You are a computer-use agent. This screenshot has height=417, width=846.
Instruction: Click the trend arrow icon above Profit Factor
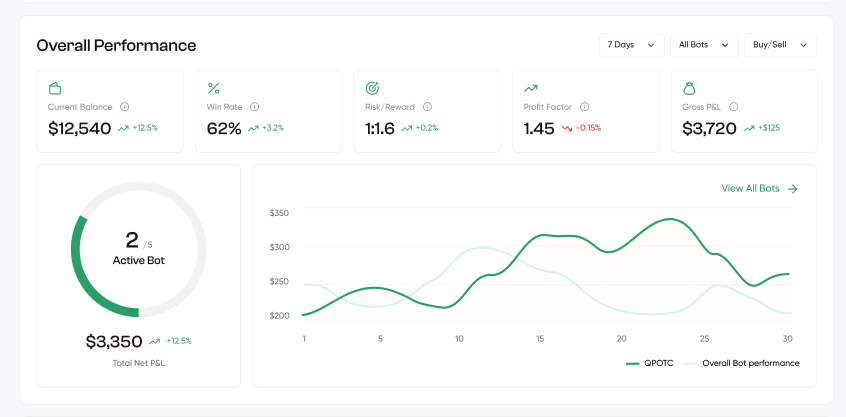(x=531, y=88)
